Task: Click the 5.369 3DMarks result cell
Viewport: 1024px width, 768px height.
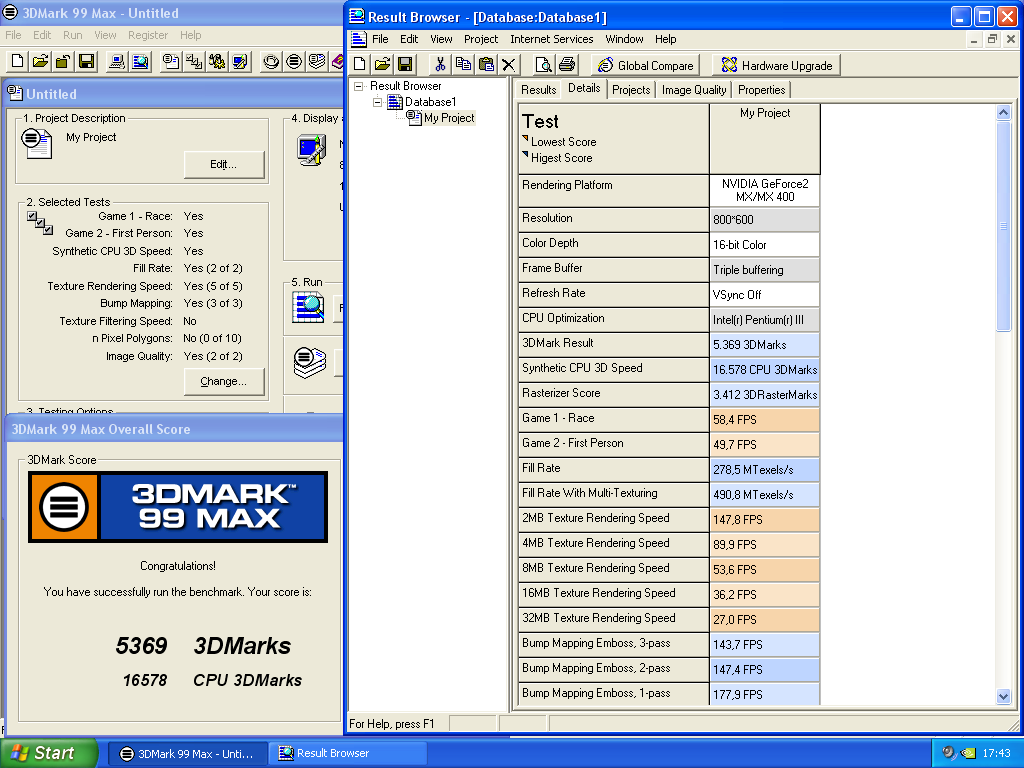Action: click(765, 345)
